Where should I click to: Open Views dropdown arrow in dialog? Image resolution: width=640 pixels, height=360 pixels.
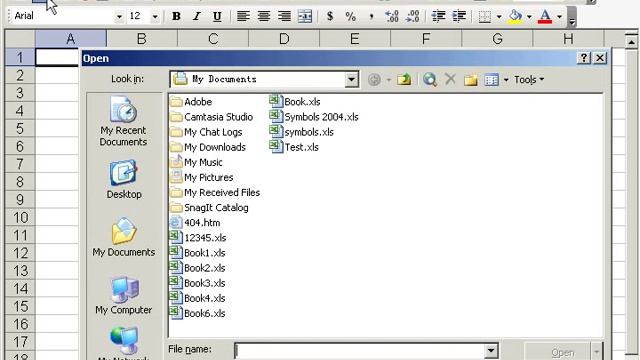506,80
